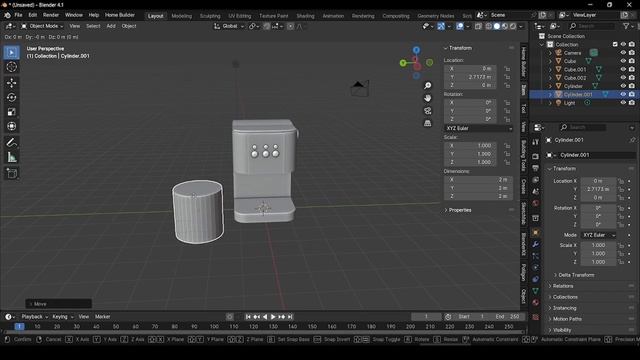640x360 pixels.
Task: Select the Add Cube tool
Action: [11, 173]
